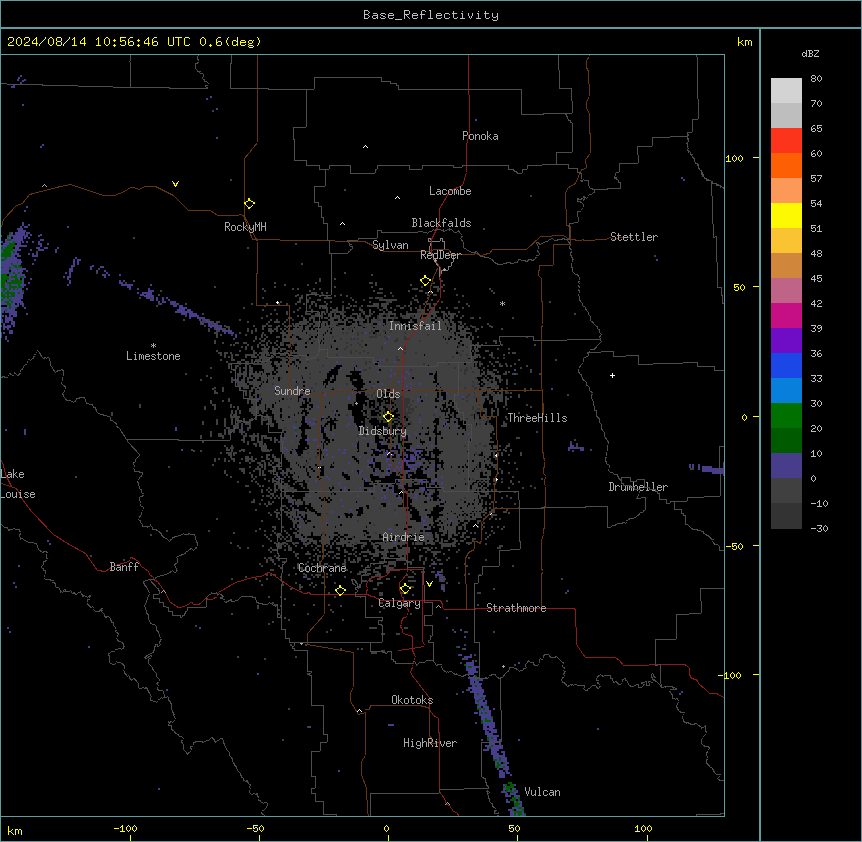Viewport: 862px width, 842px height.
Task: Click the white asterisk east of Innisfail
Action: point(502,303)
